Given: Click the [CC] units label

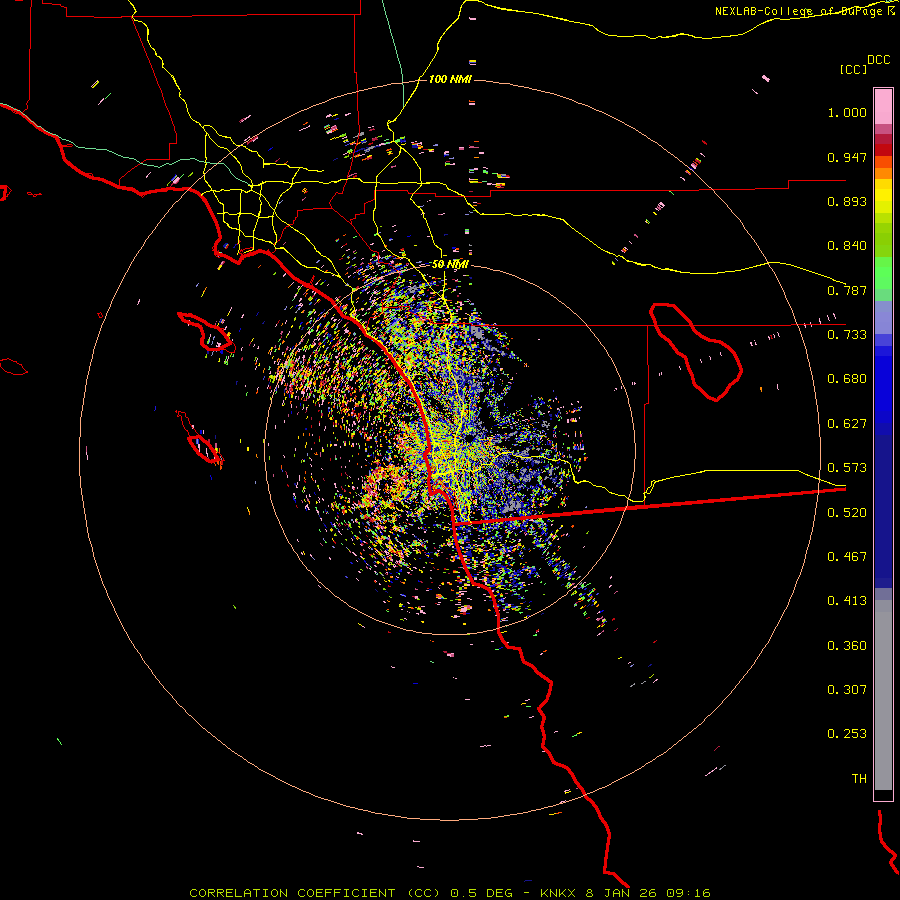Looking at the screenshot, I should tap(853, 69).
